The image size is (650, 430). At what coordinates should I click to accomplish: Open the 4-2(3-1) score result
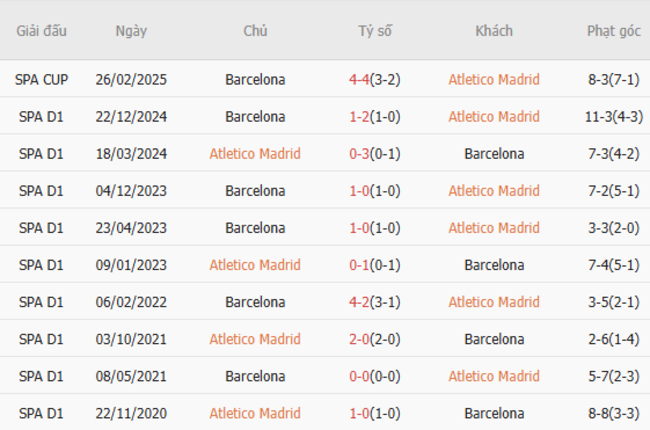tap(375, 302)
